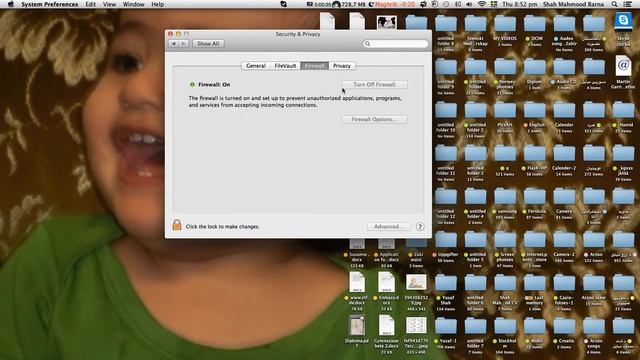This screenshot has height=360, width=640.
Task: Open the Flash-HP folder
Action: click(x=534, y=153)
